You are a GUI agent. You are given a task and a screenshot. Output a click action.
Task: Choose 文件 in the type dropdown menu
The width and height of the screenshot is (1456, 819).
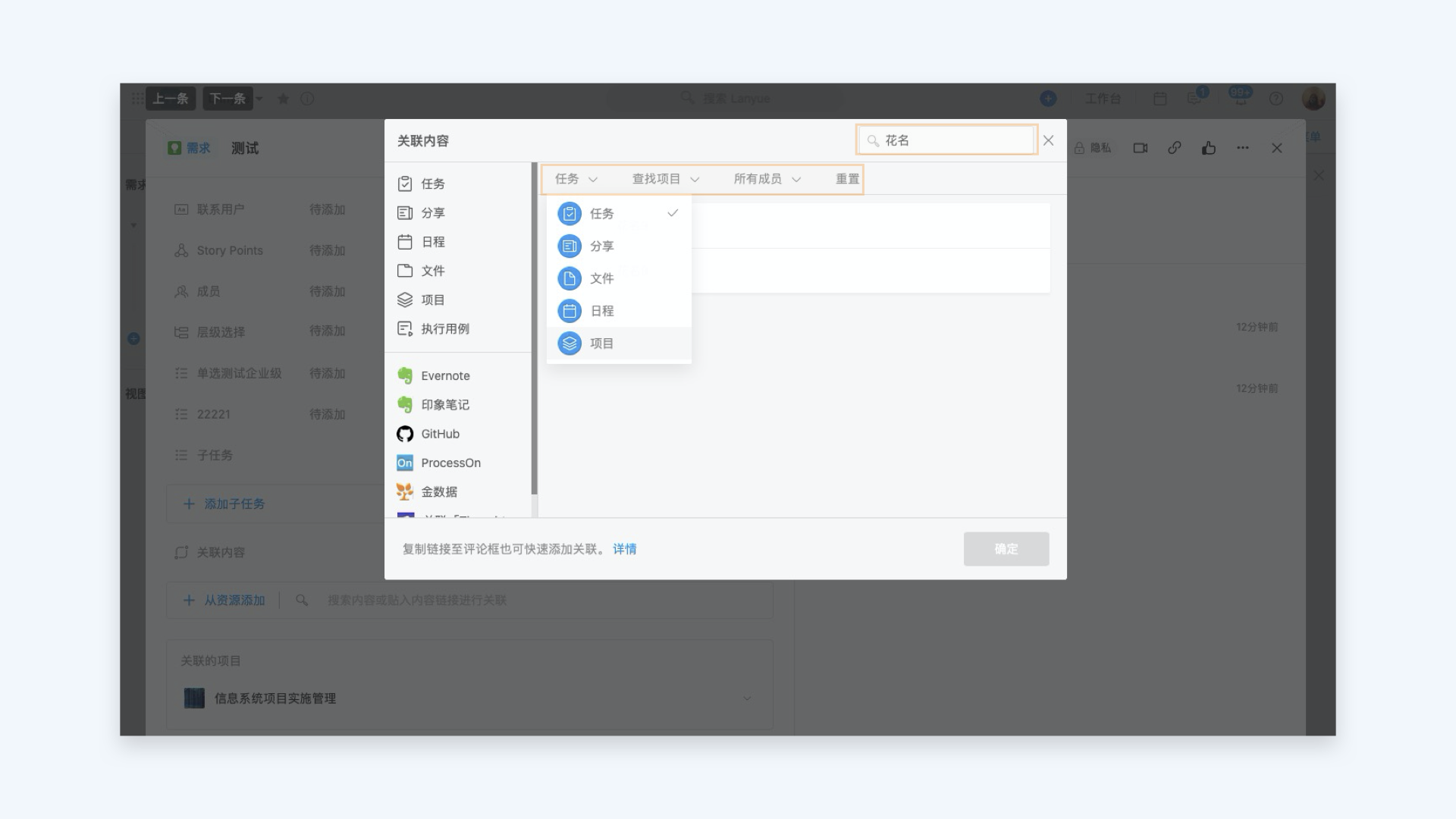619,278
